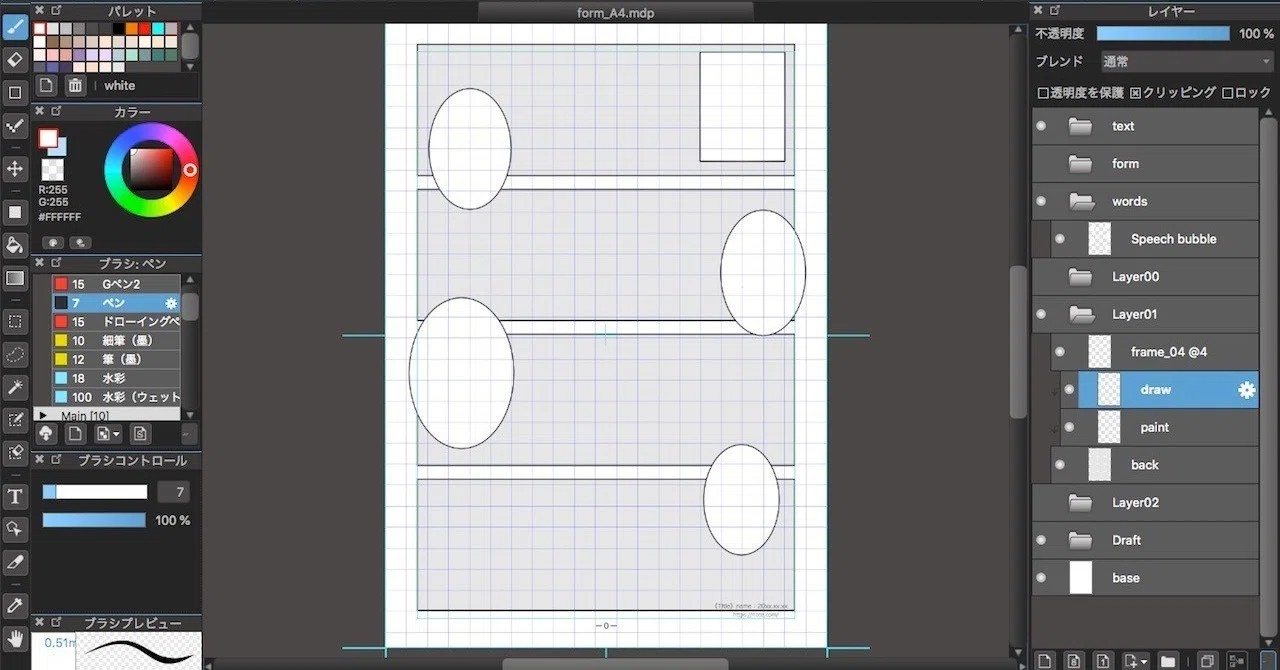Select the Bucket fill tool
The height and width of the screenshot is (670, 1280).
click(15, 245)
